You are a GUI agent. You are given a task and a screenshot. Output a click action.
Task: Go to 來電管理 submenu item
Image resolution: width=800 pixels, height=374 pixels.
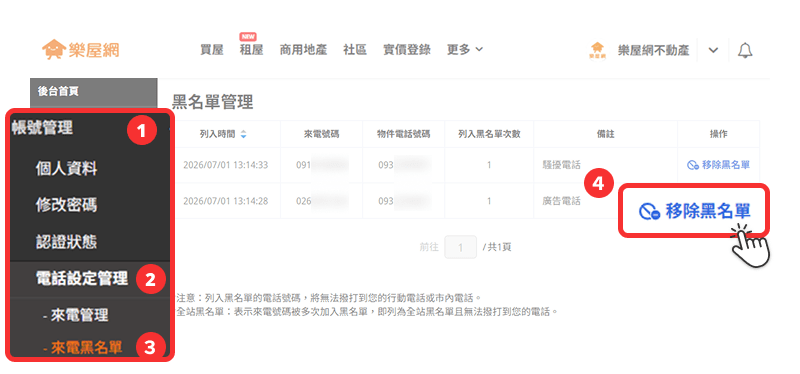(x=76, y=315)
